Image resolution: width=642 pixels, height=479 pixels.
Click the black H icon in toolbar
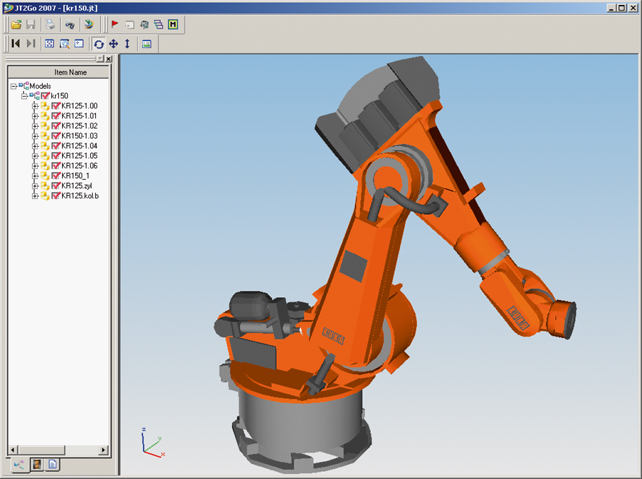pos(173,25)
